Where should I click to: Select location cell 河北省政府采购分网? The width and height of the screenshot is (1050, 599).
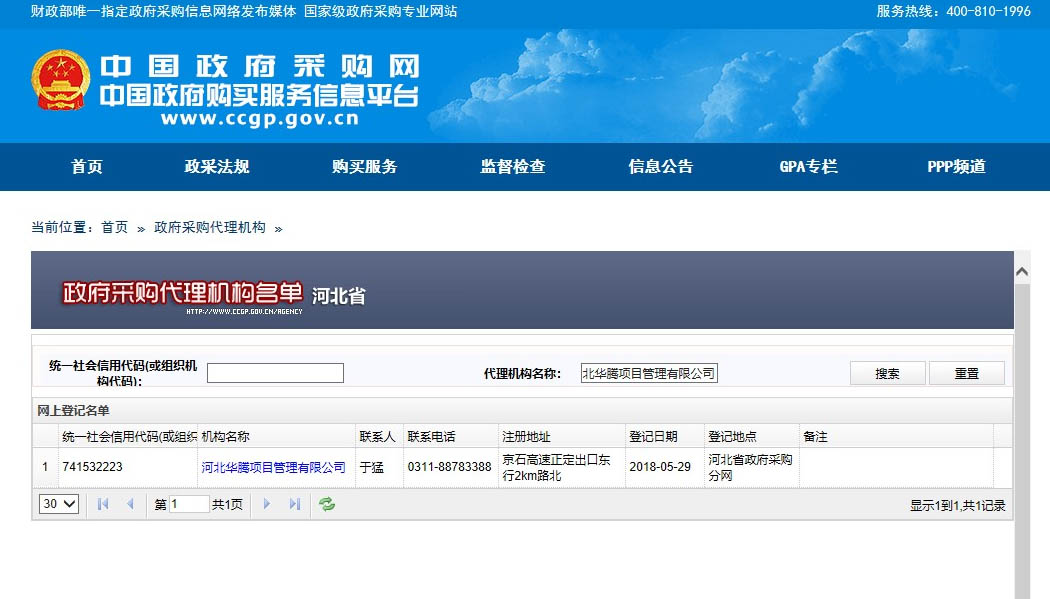pyautogui.click(x=752, y=467)
